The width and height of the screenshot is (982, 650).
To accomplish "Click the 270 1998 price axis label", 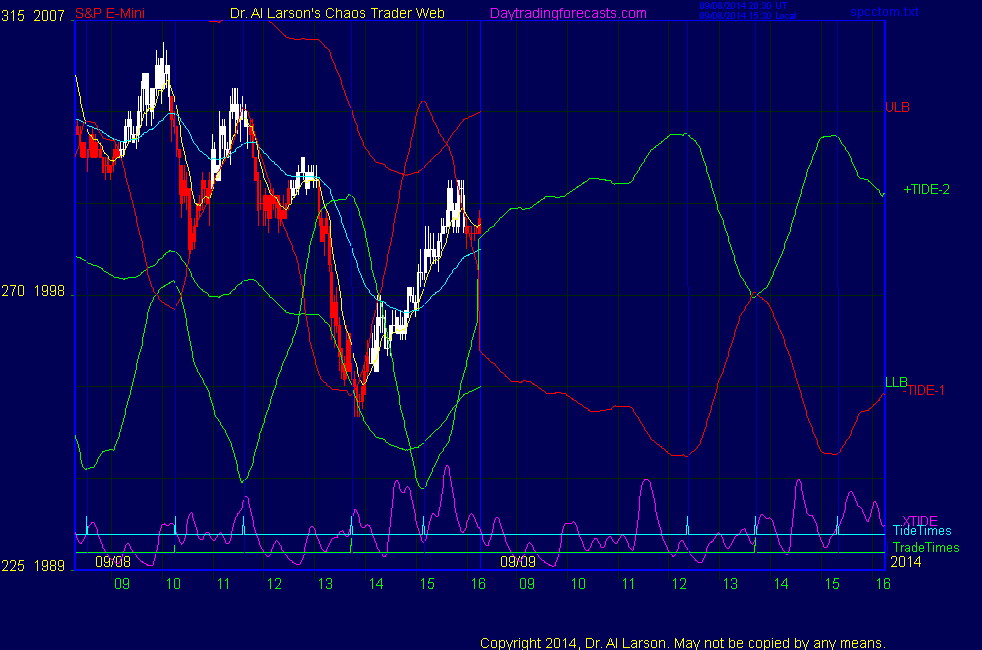I will 33,291.
